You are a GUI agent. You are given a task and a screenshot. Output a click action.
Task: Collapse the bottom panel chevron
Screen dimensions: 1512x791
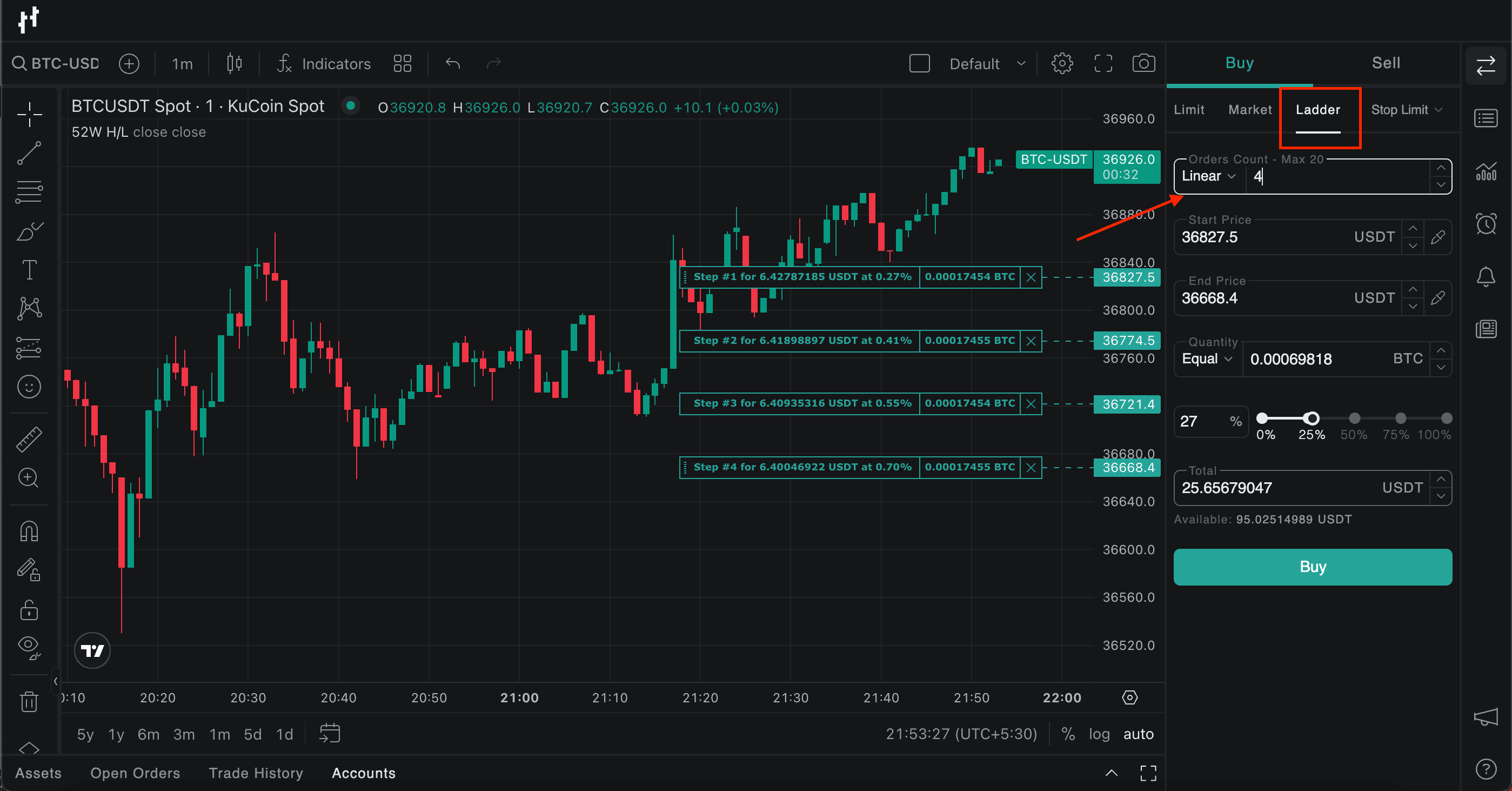1111,773
